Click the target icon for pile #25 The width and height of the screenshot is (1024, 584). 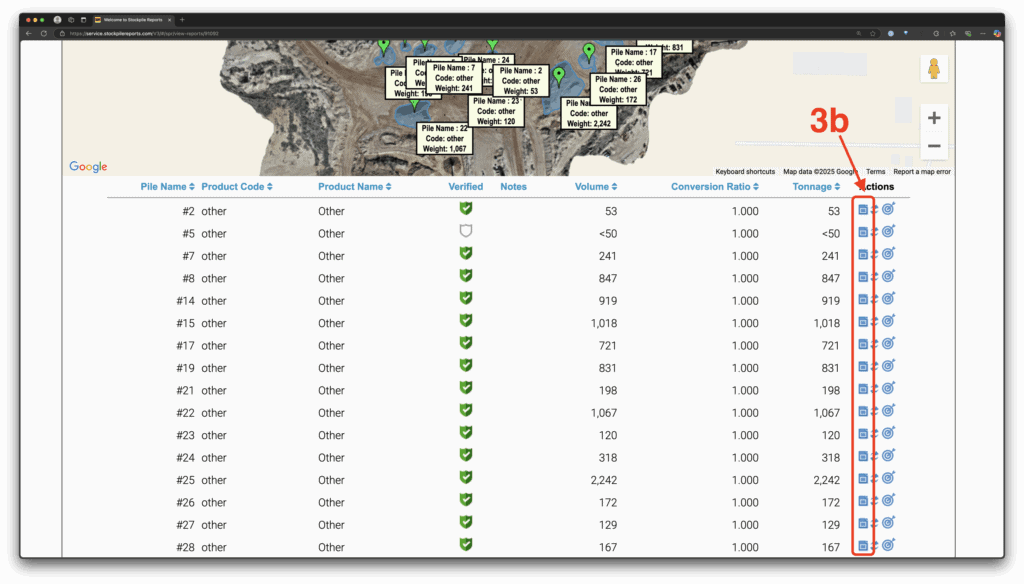click(x=888, y=479)
